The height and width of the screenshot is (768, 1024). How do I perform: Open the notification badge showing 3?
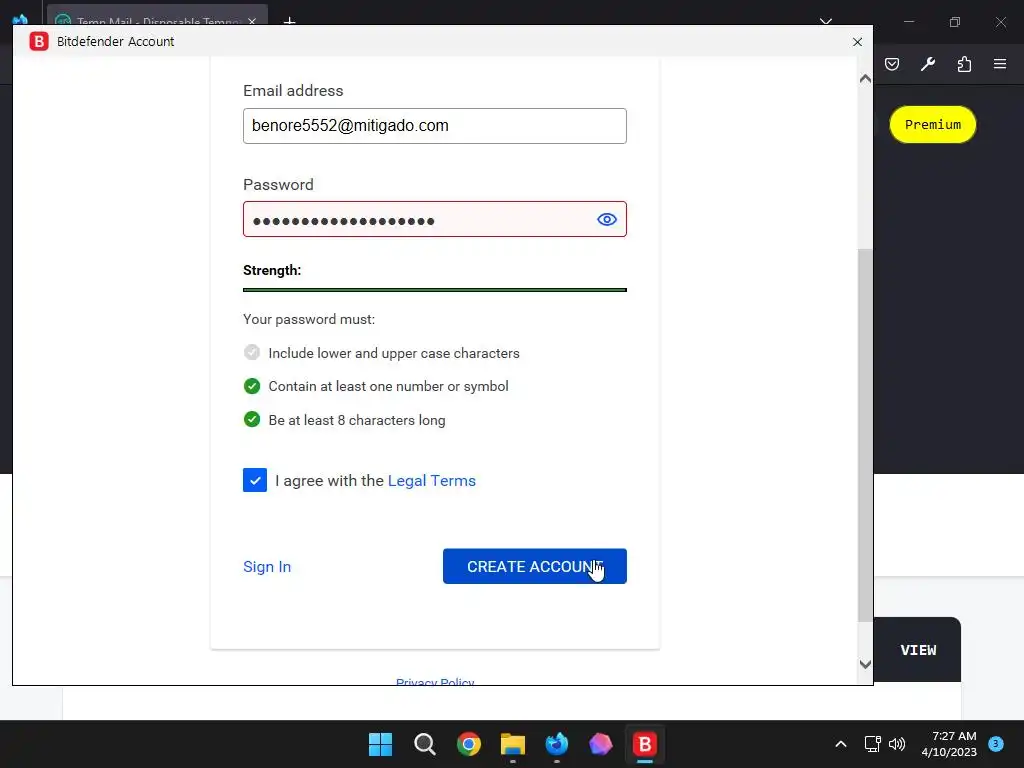(x=996, y=743)
